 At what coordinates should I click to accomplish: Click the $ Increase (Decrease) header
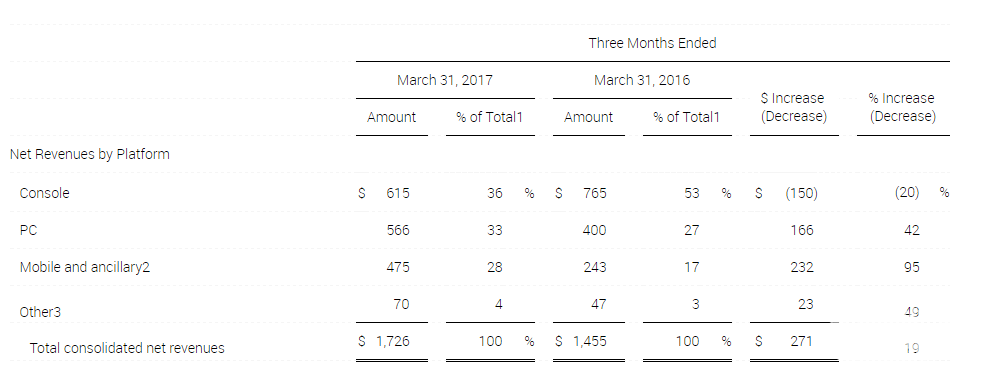(x=793, y=107)
